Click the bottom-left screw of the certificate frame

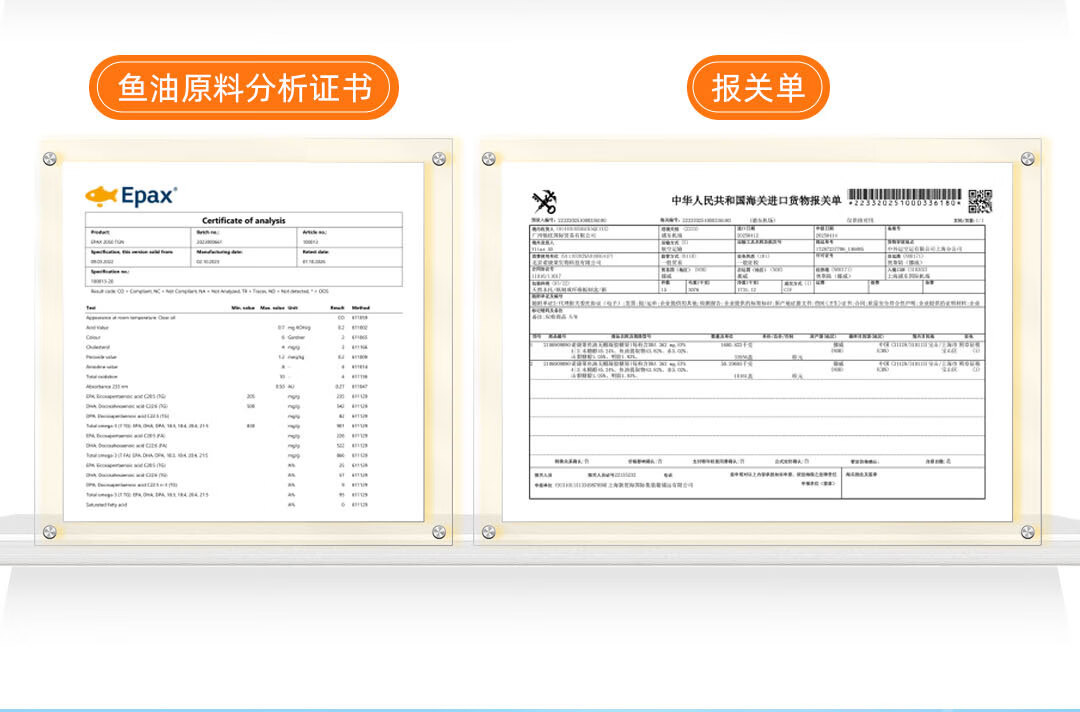coord(49,531)
